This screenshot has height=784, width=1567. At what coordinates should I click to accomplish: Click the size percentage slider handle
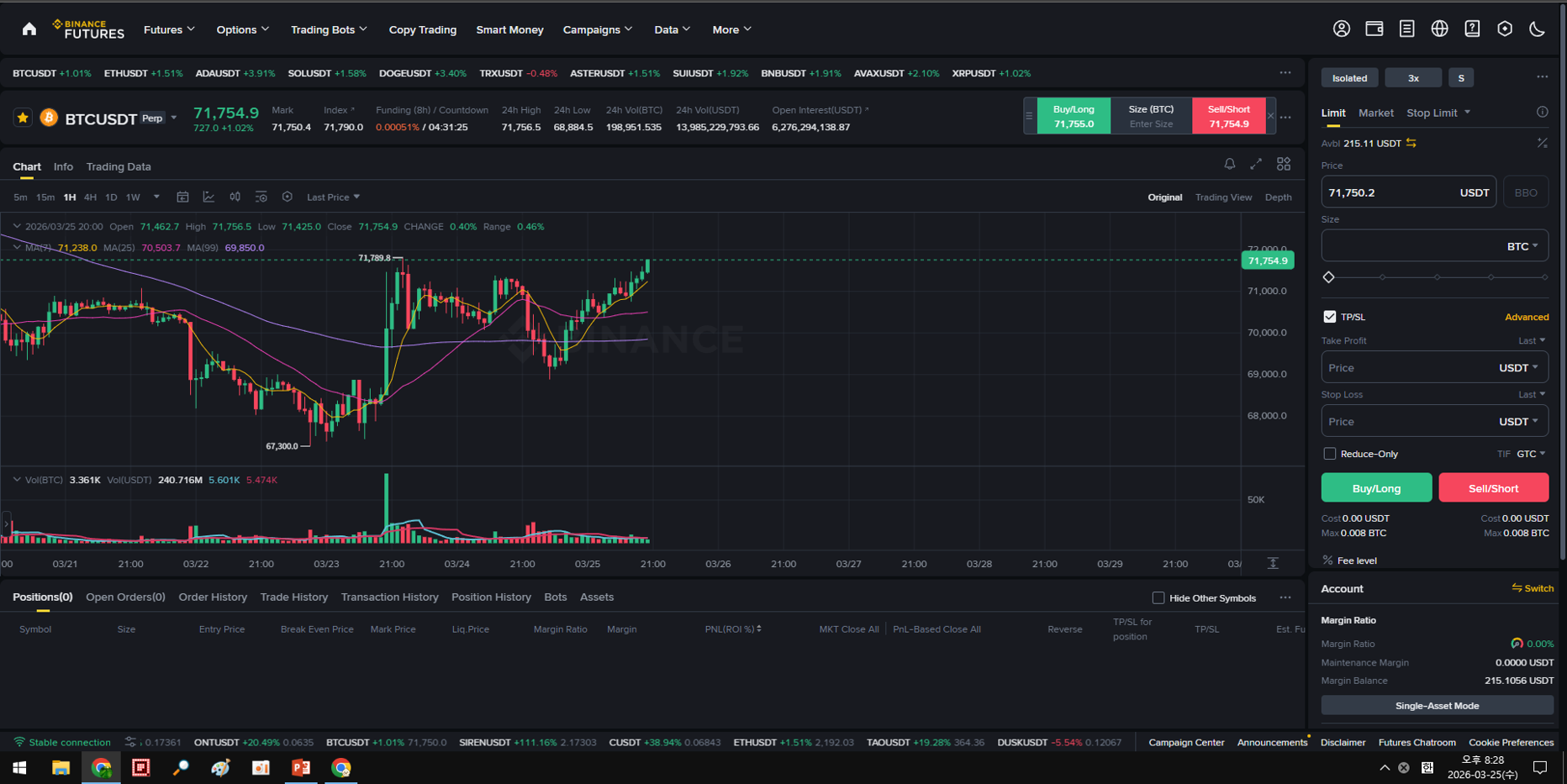pyautogui.click(x=1329, y=277)
